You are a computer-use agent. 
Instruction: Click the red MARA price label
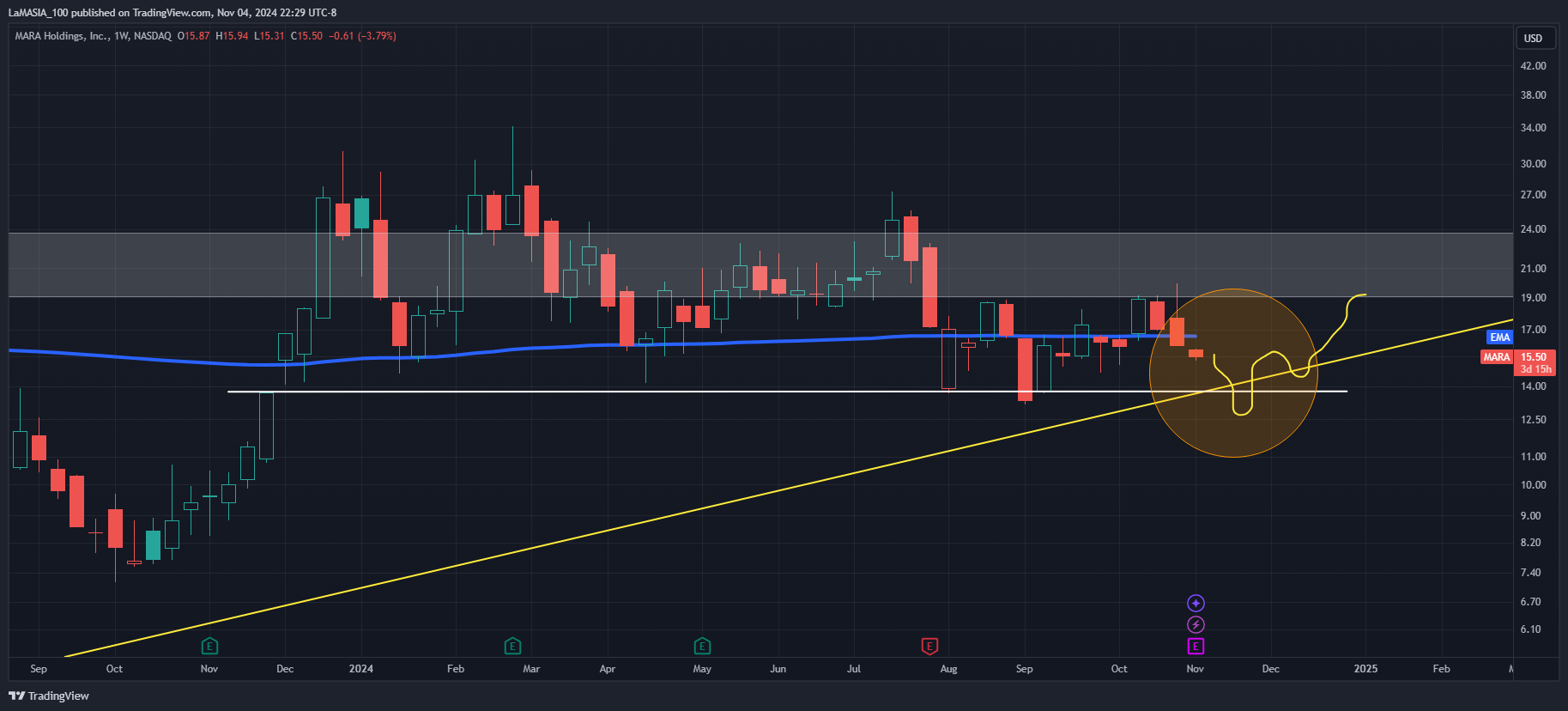click(1497, 357)
